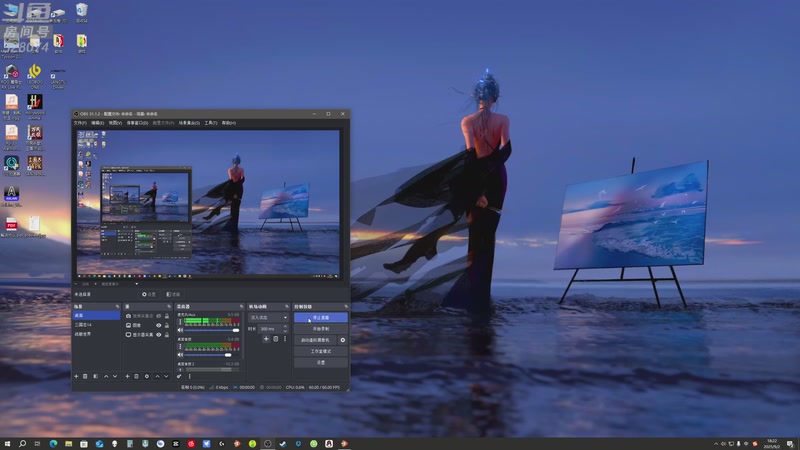Float the Sources dock panel
This screenshot has height=450, width=800.
click(169, 307)
